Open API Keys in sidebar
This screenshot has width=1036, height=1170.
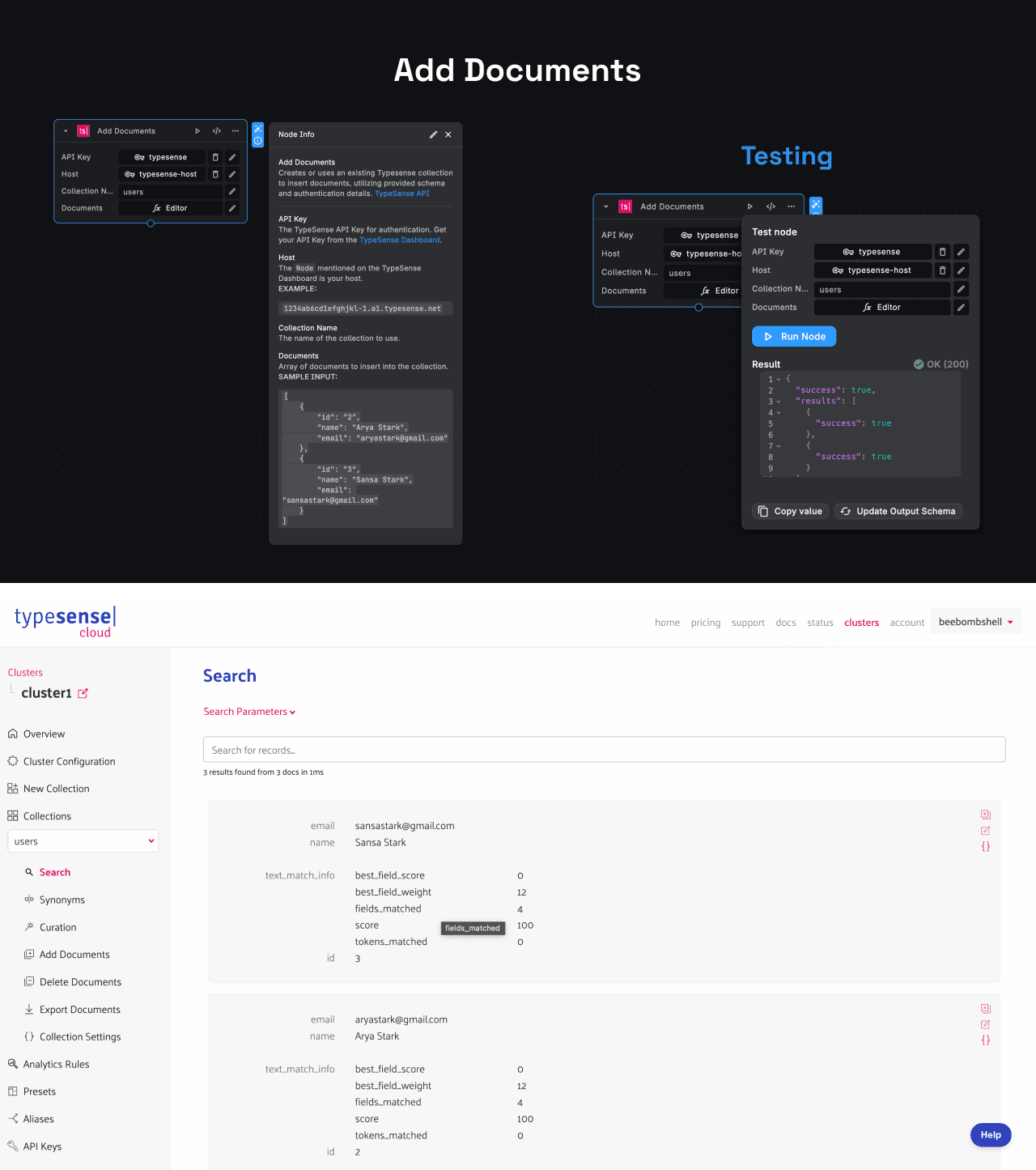(x=42, y=1147)
